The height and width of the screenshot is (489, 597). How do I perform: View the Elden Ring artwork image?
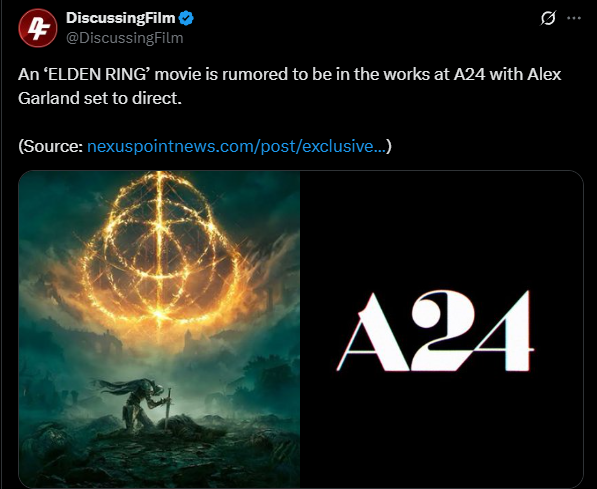click(159, 329)
